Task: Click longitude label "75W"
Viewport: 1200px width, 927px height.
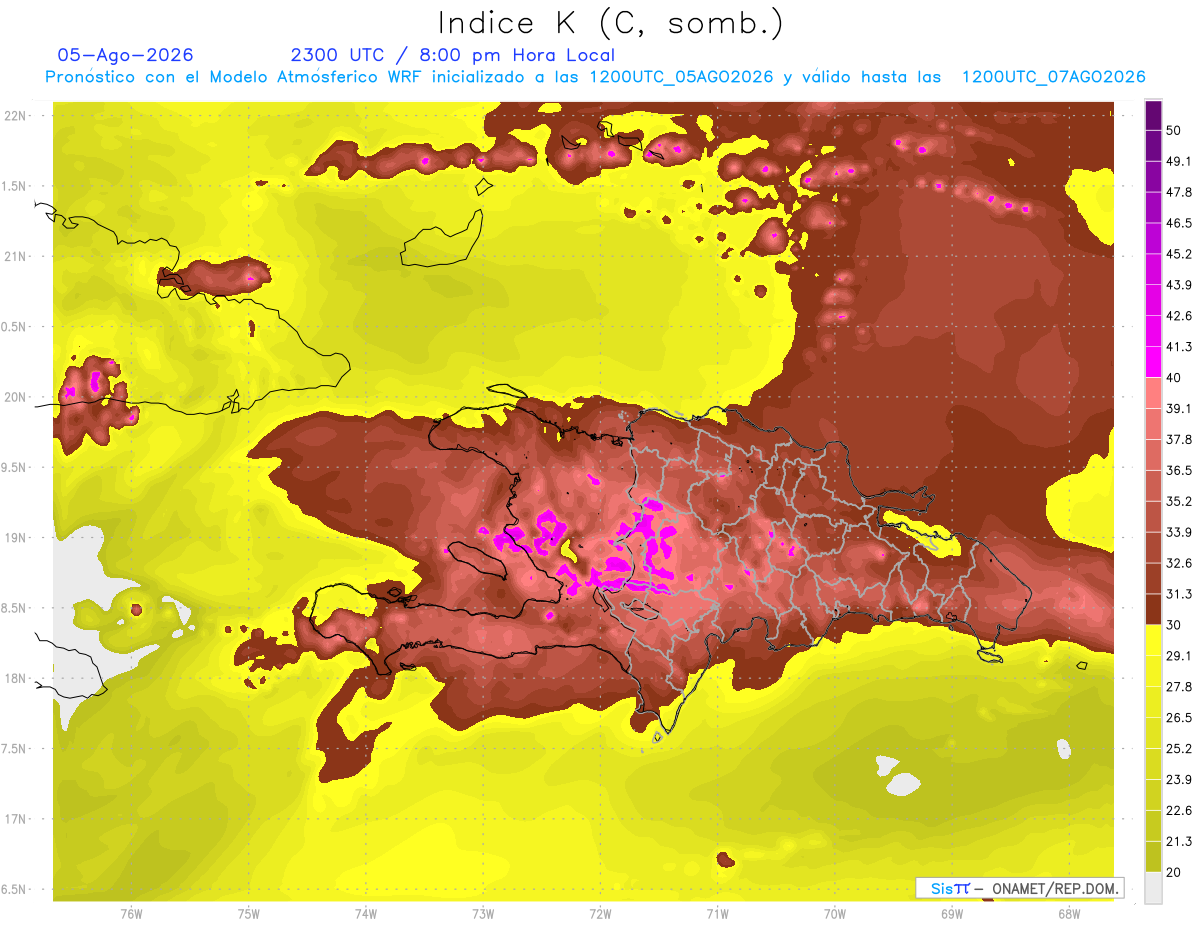Action: 249,914
